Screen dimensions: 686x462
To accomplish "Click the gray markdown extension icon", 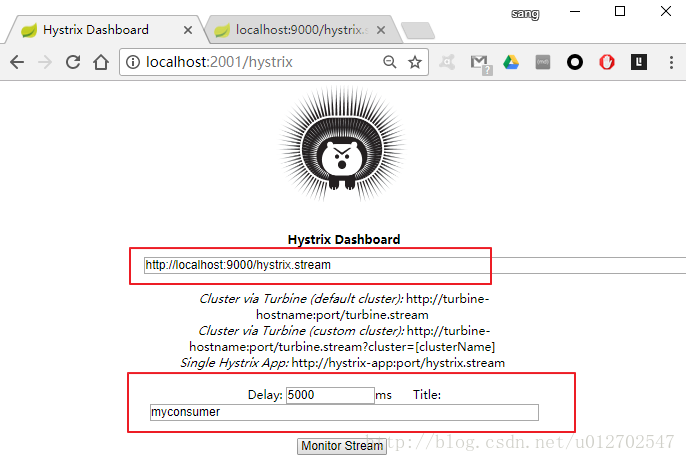I will [542, 62].
